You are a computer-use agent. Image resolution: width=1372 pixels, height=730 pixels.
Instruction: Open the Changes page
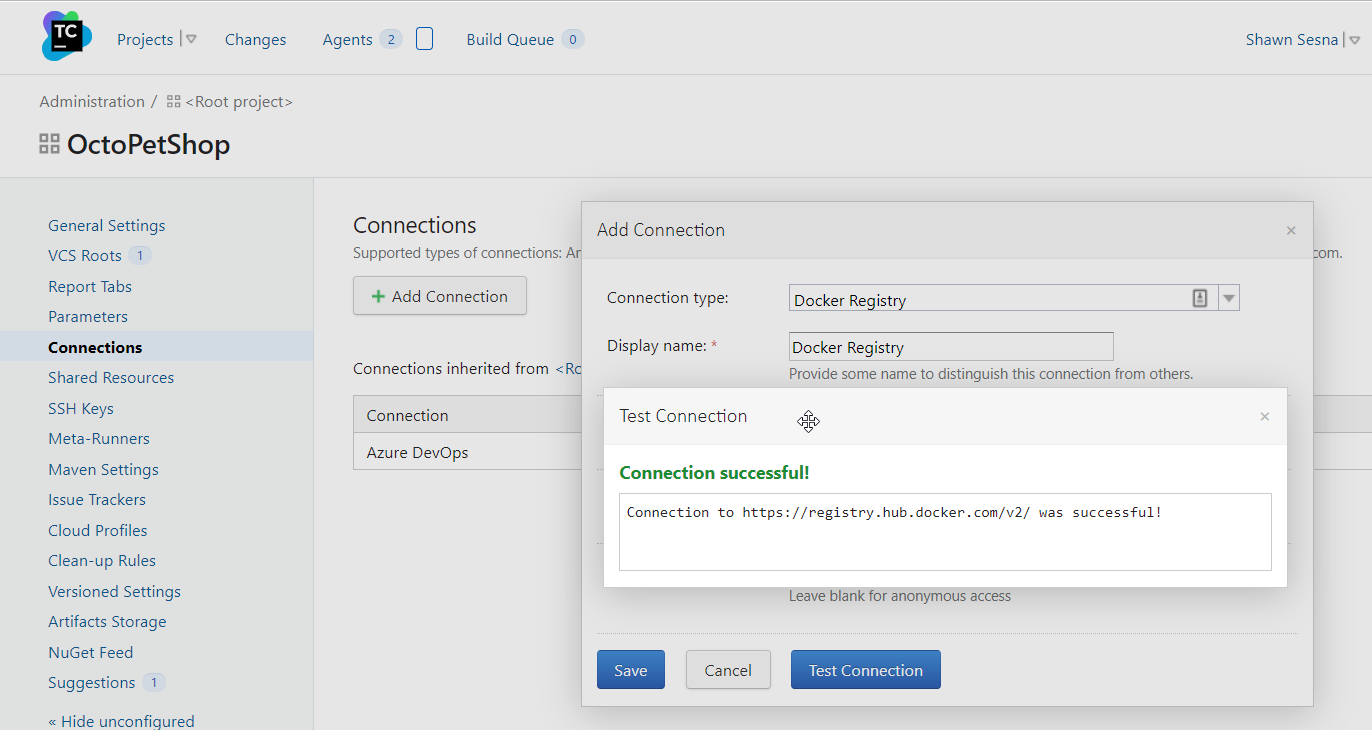(x=255, y=40)
